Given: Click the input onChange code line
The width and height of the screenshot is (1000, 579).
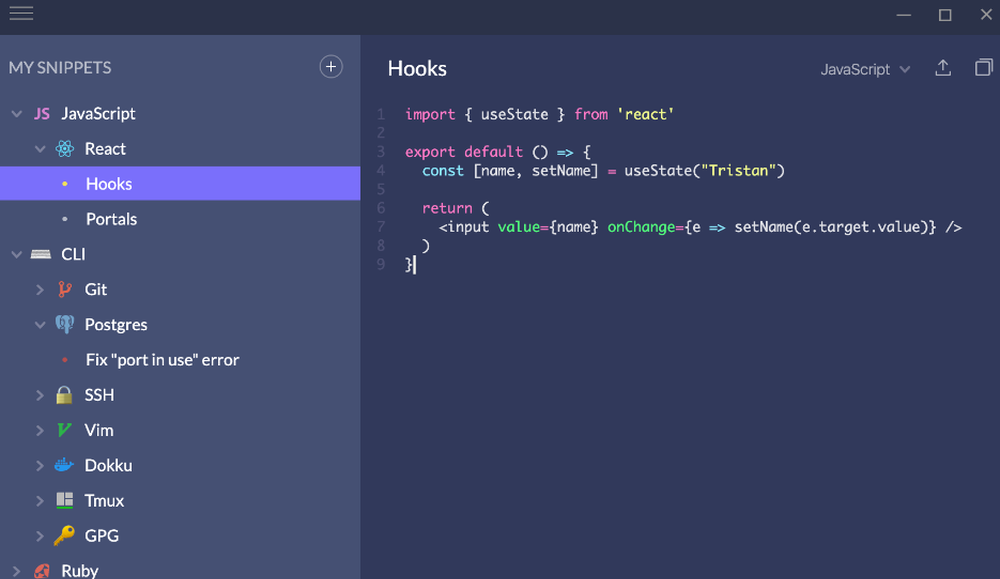Looking at the screenshot, I should [700, 227].
